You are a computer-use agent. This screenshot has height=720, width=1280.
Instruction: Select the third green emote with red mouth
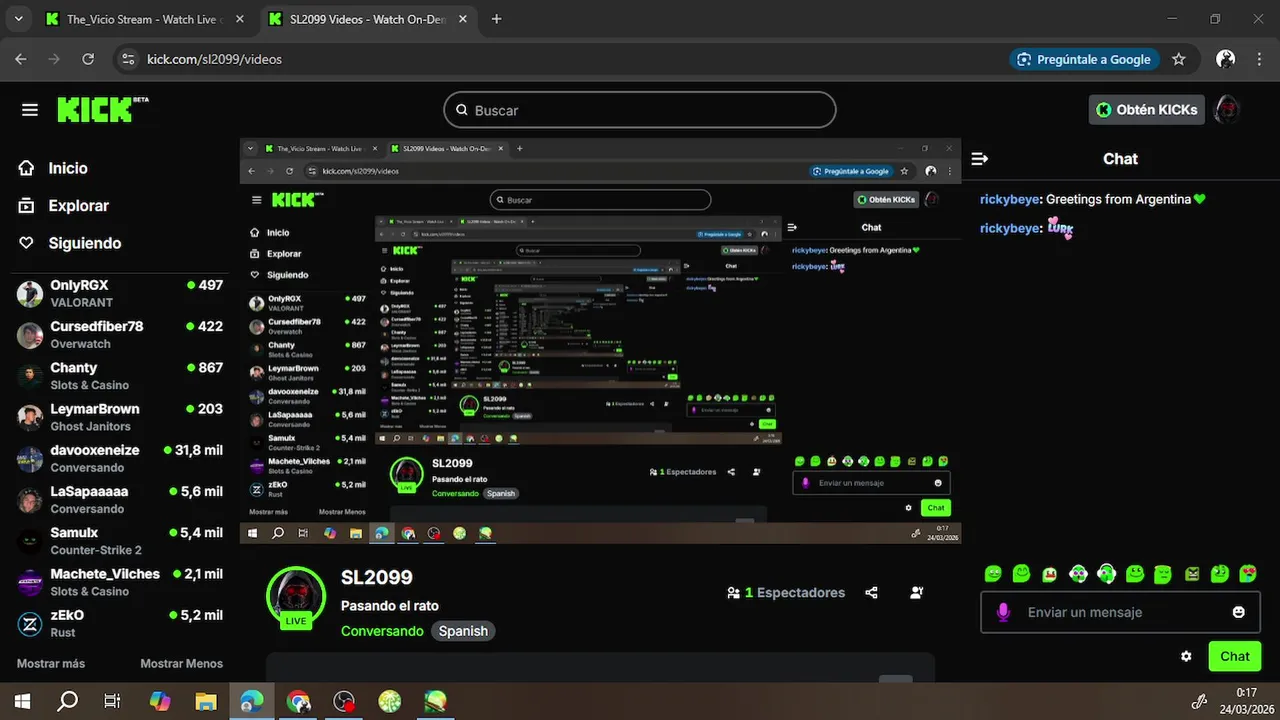(x=1049, y=574)
